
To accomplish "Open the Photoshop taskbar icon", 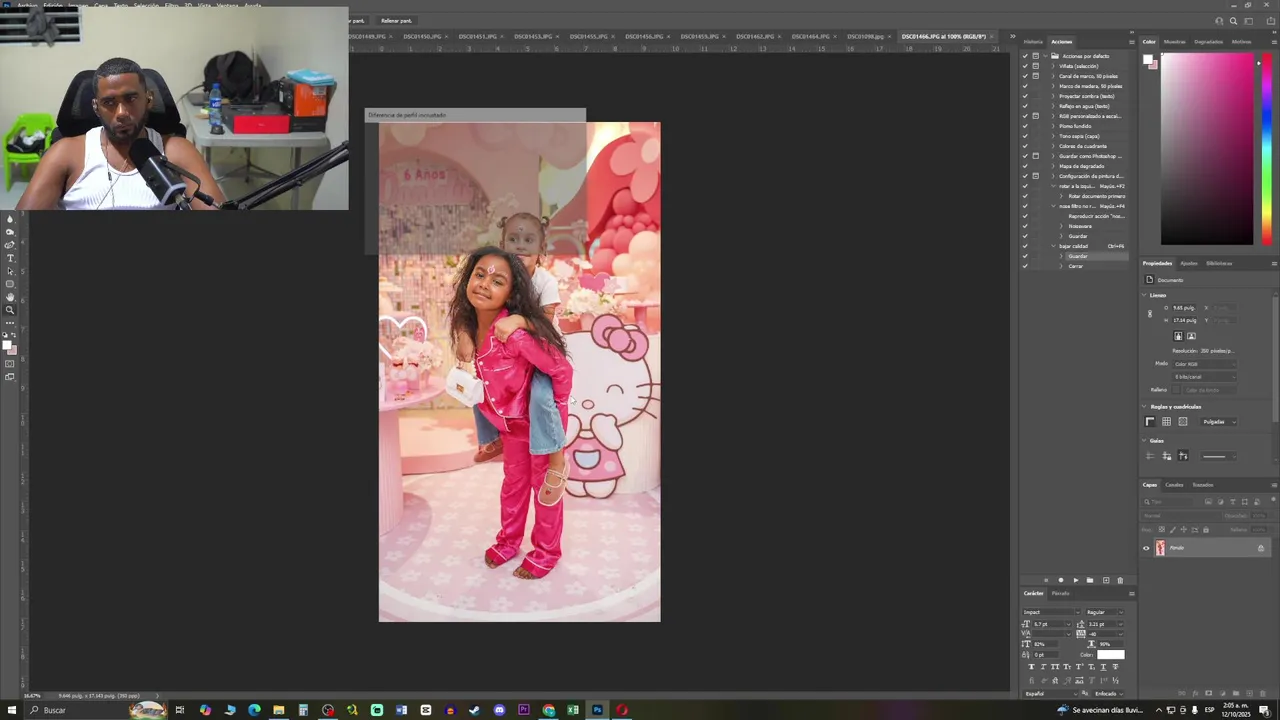I will click(x=597, y=710).
